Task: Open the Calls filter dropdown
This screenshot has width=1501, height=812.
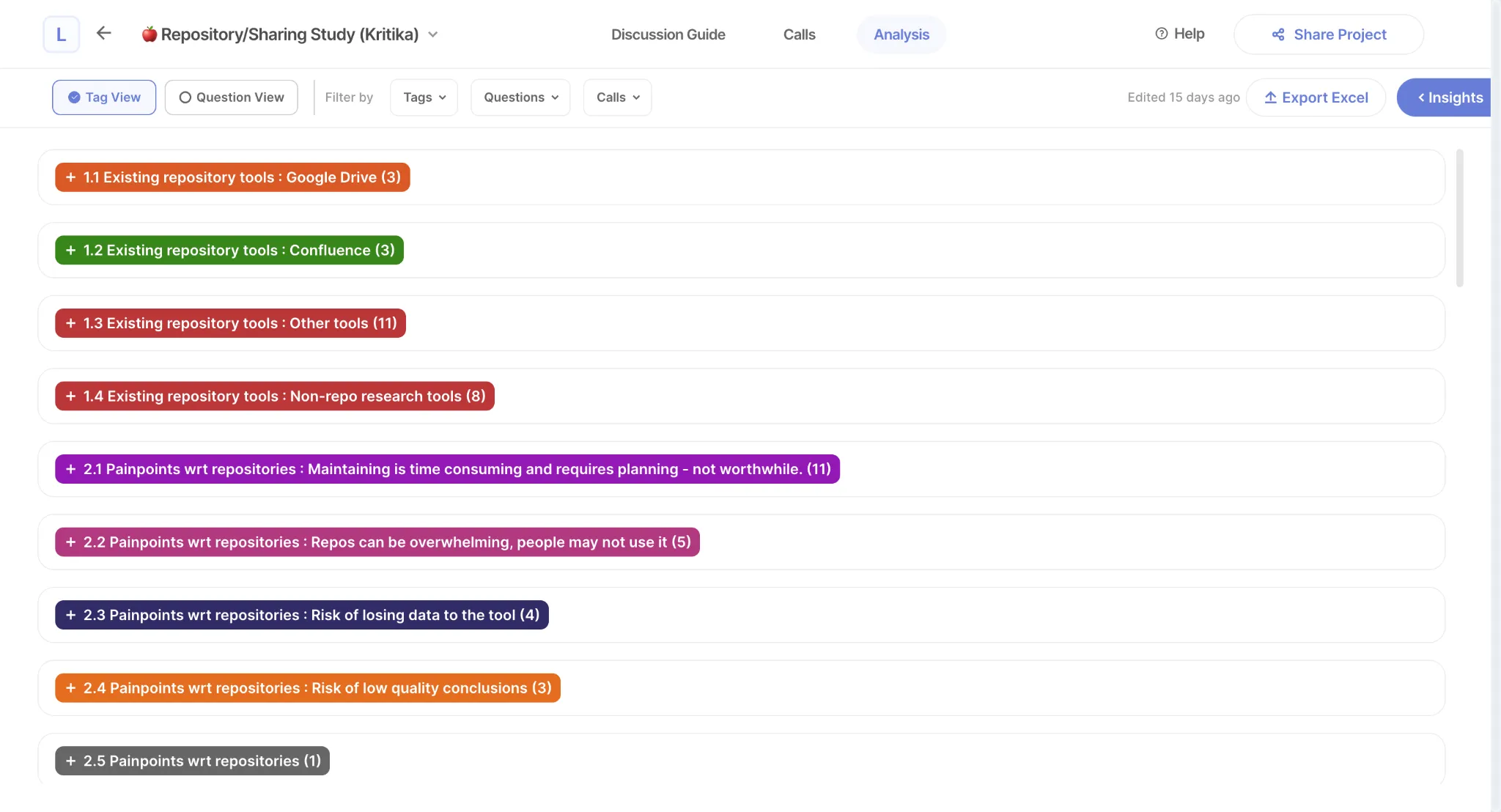Action: tap(617, 97)
